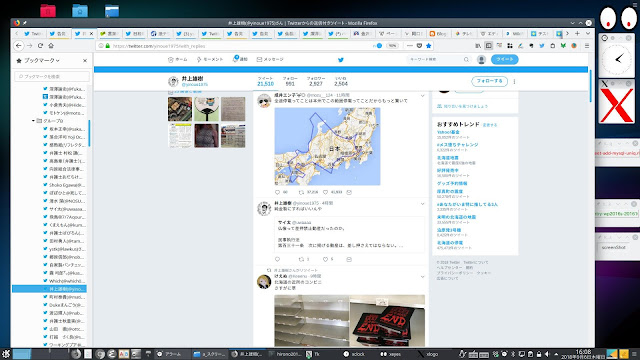Click the 変更する trends link
640x360 pixels.
(x=490, y=125)
